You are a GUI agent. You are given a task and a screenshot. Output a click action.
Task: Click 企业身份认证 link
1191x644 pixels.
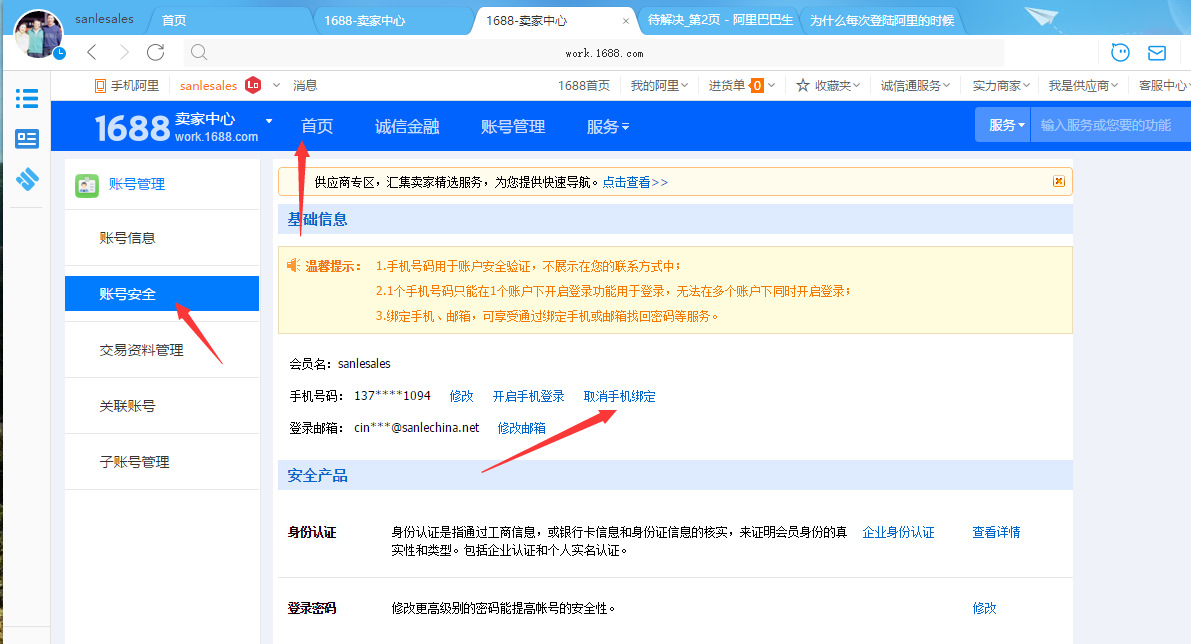click(898, 532)
